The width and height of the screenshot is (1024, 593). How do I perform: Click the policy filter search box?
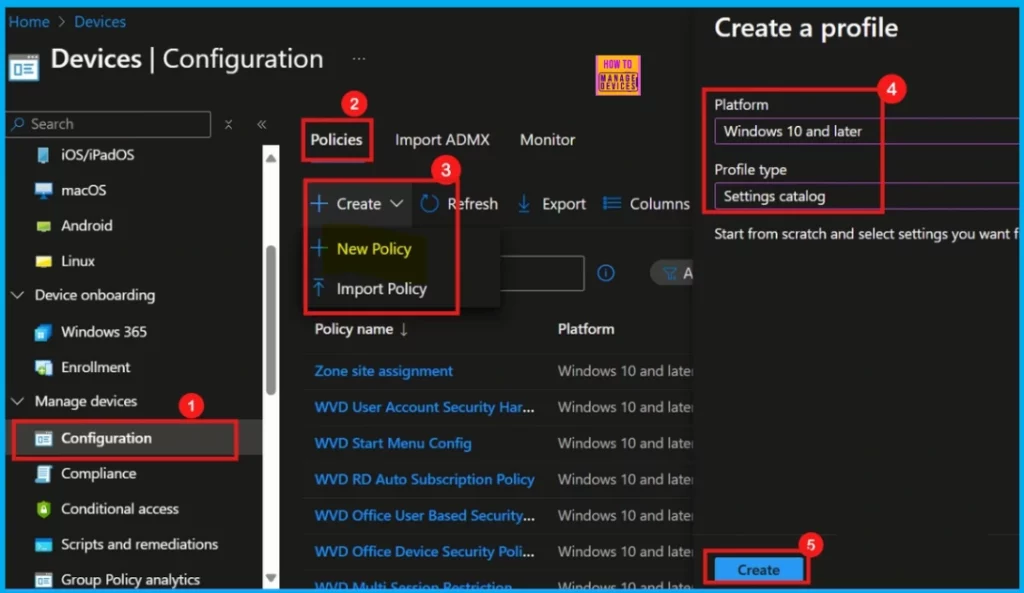coord(542,273)
